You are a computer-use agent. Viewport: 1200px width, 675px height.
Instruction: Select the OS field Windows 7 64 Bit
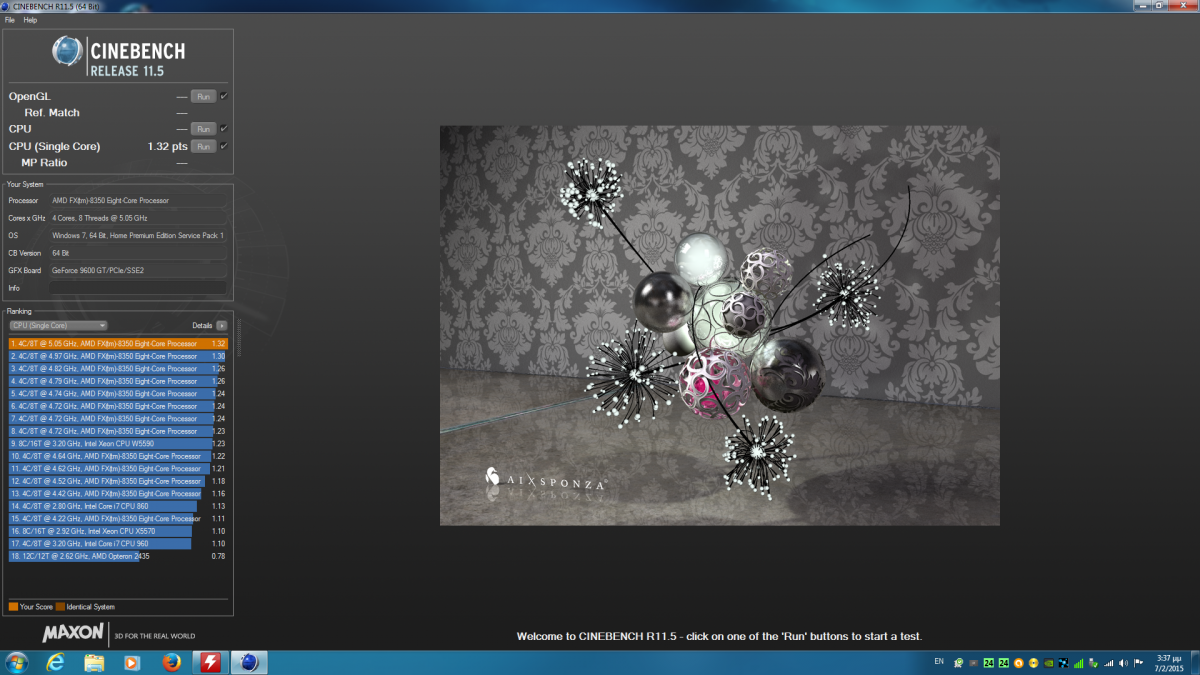(138, 235)
